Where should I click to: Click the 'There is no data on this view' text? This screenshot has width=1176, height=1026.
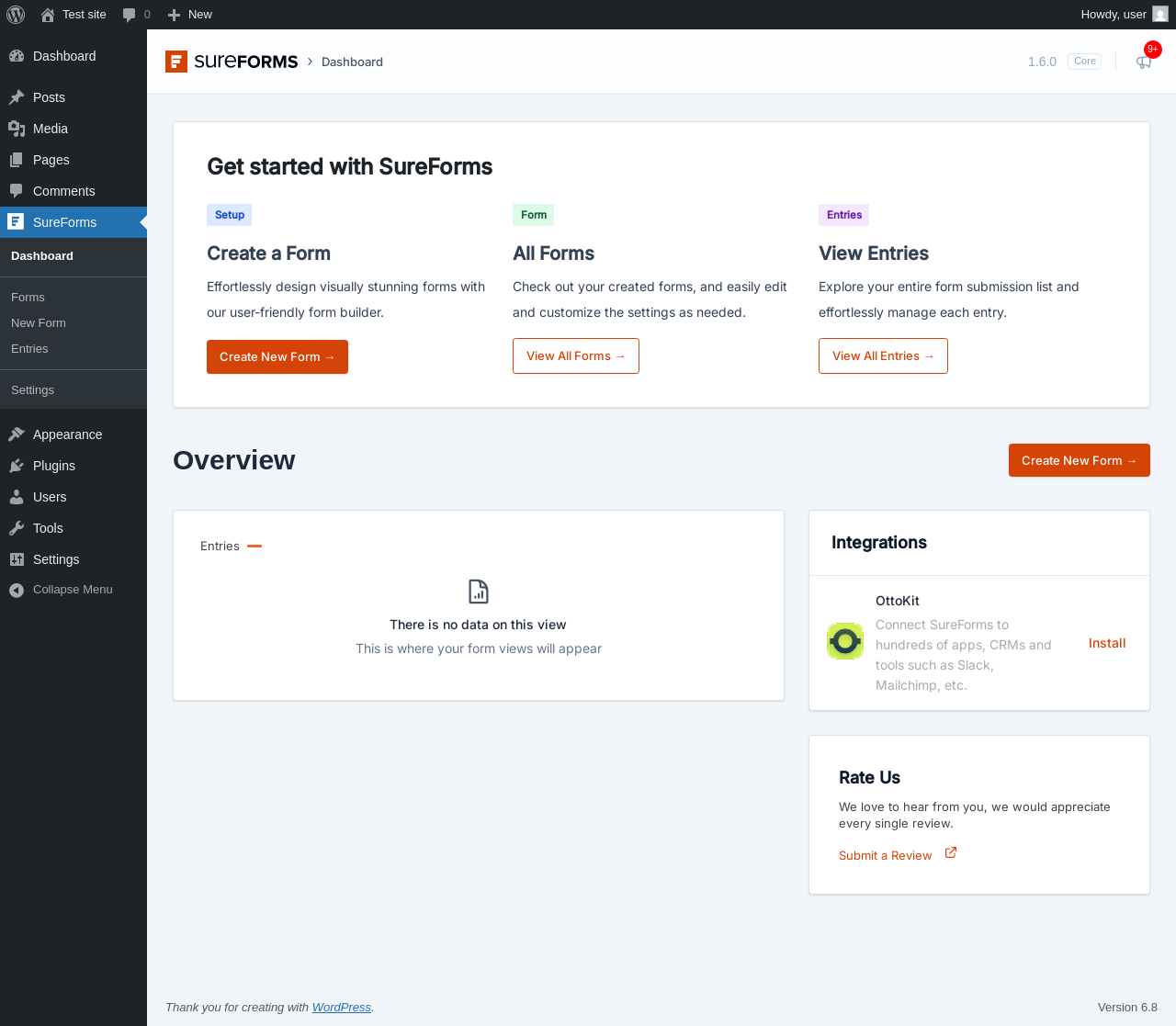(478, 625)
